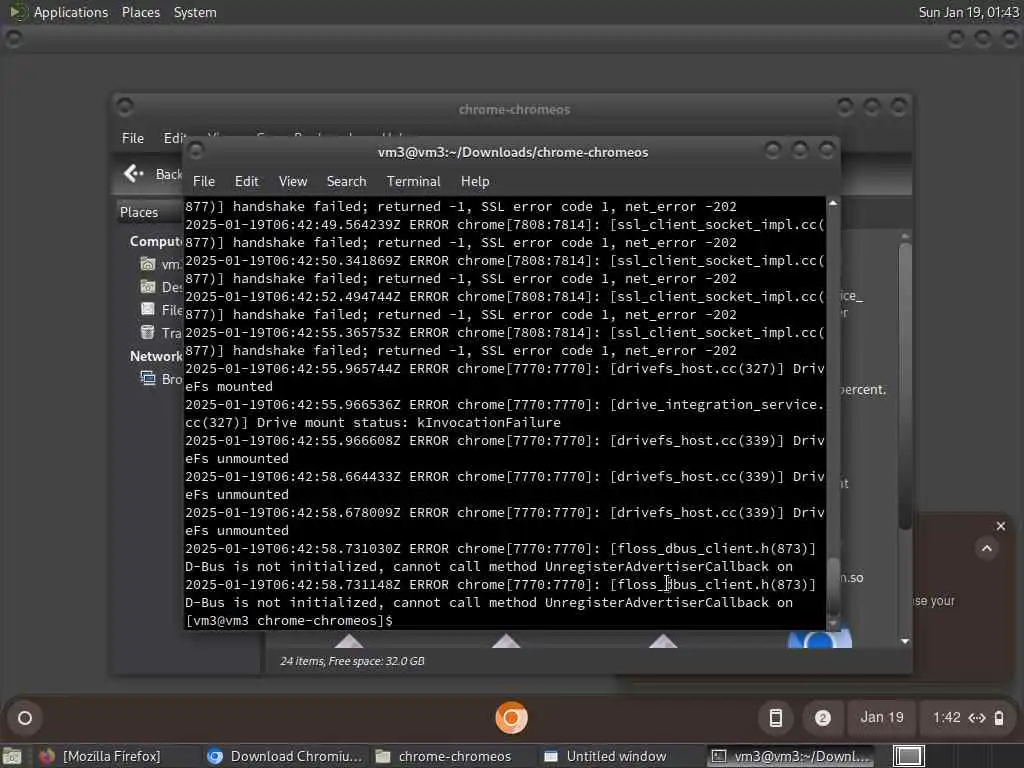Click the chrome-chromeos file manager title bar
This screenshot has width=1024, height=768.
click(x=514, y=109)
